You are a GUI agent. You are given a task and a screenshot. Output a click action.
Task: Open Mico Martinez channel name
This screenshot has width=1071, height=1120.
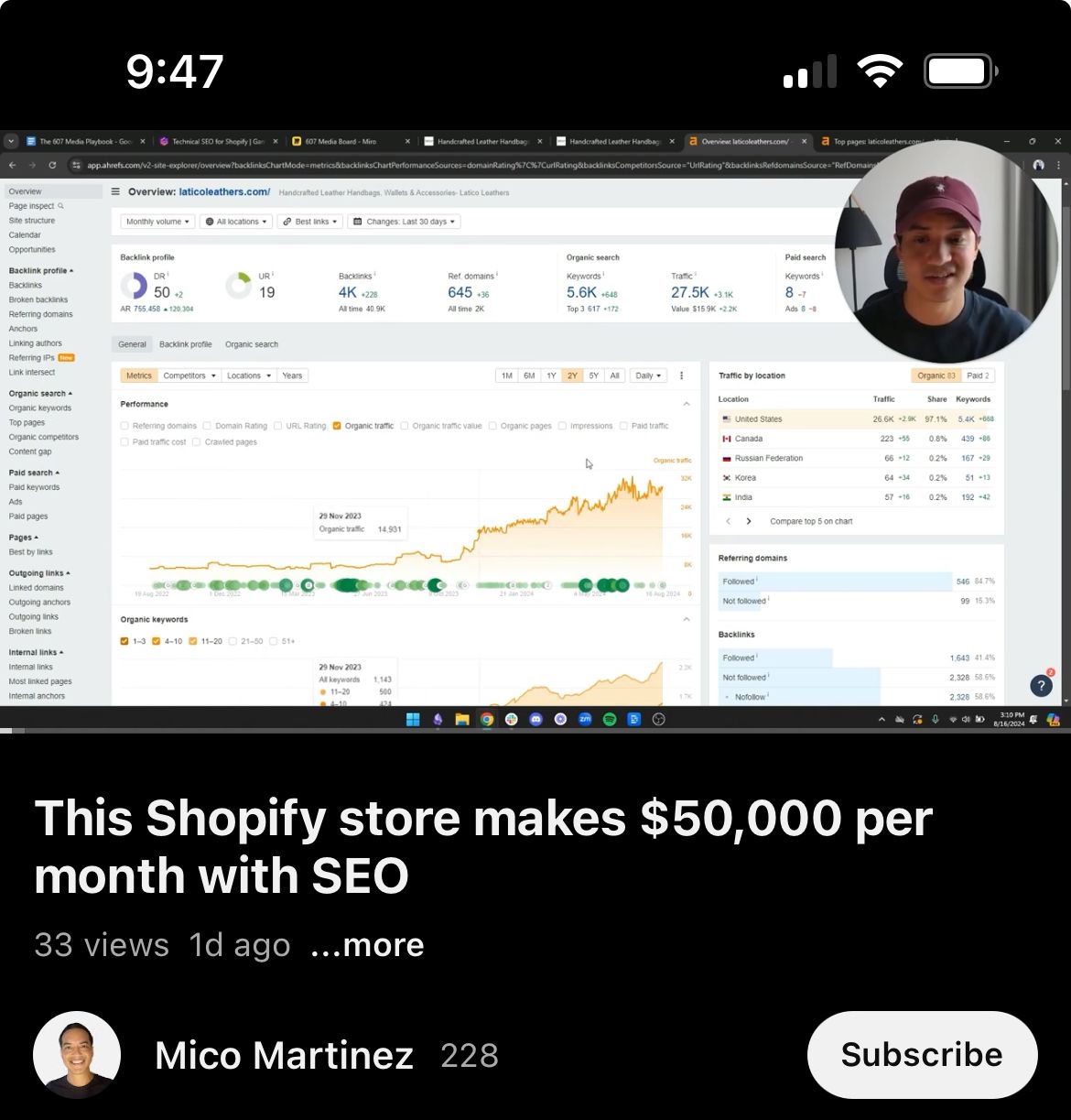tap(285, 1055)
